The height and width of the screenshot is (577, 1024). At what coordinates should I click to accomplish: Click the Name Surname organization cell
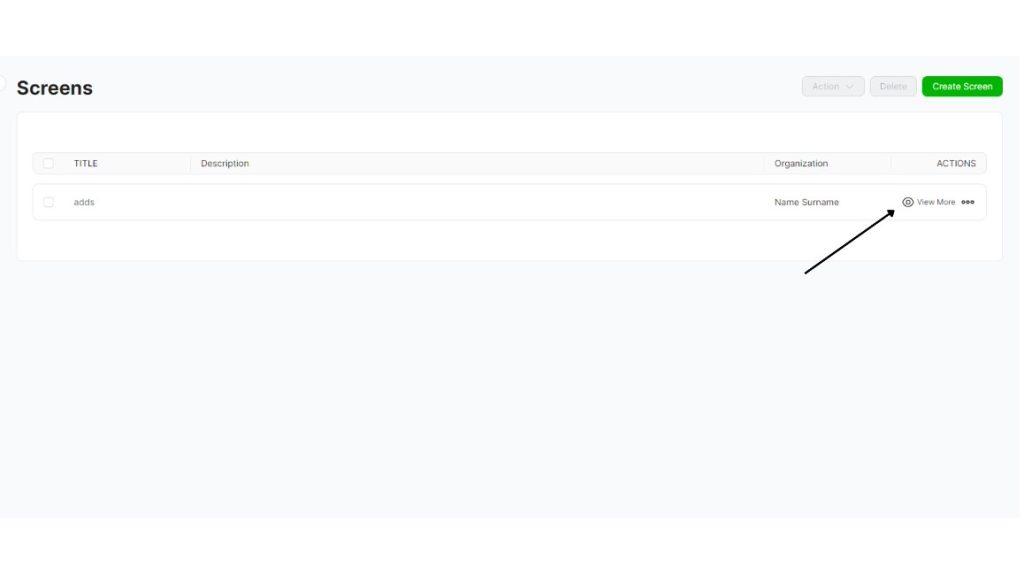coord(807,202)
